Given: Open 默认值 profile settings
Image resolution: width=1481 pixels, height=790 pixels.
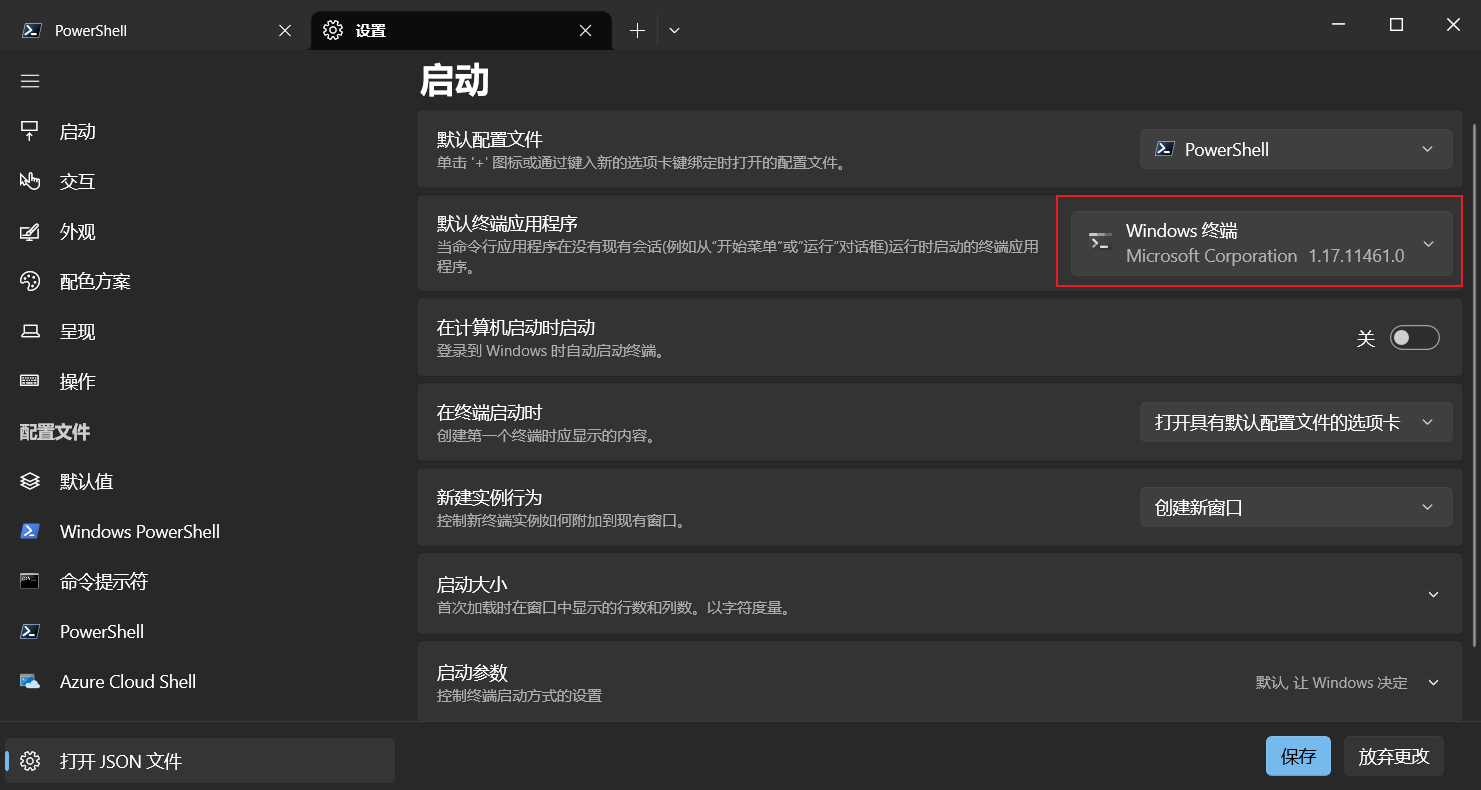Looking at the screenshot, I should click(x=200, y=481).
